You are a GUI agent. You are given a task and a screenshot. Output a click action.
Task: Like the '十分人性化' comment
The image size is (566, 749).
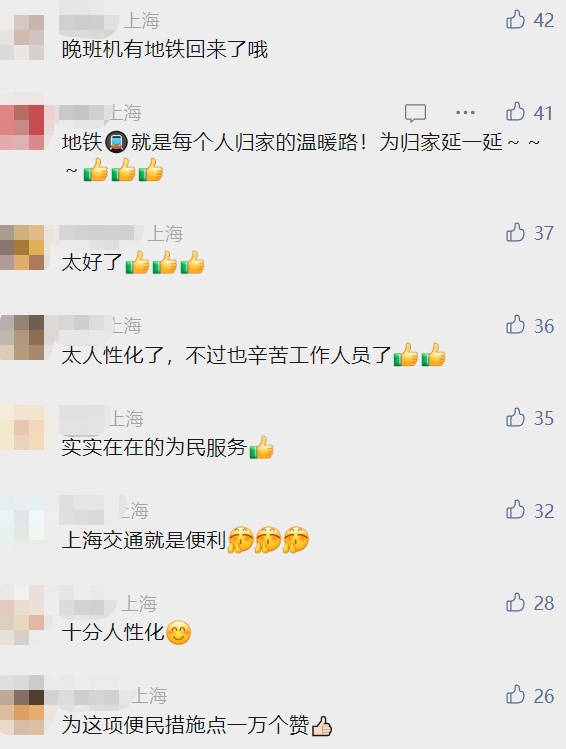pos(515,603)
